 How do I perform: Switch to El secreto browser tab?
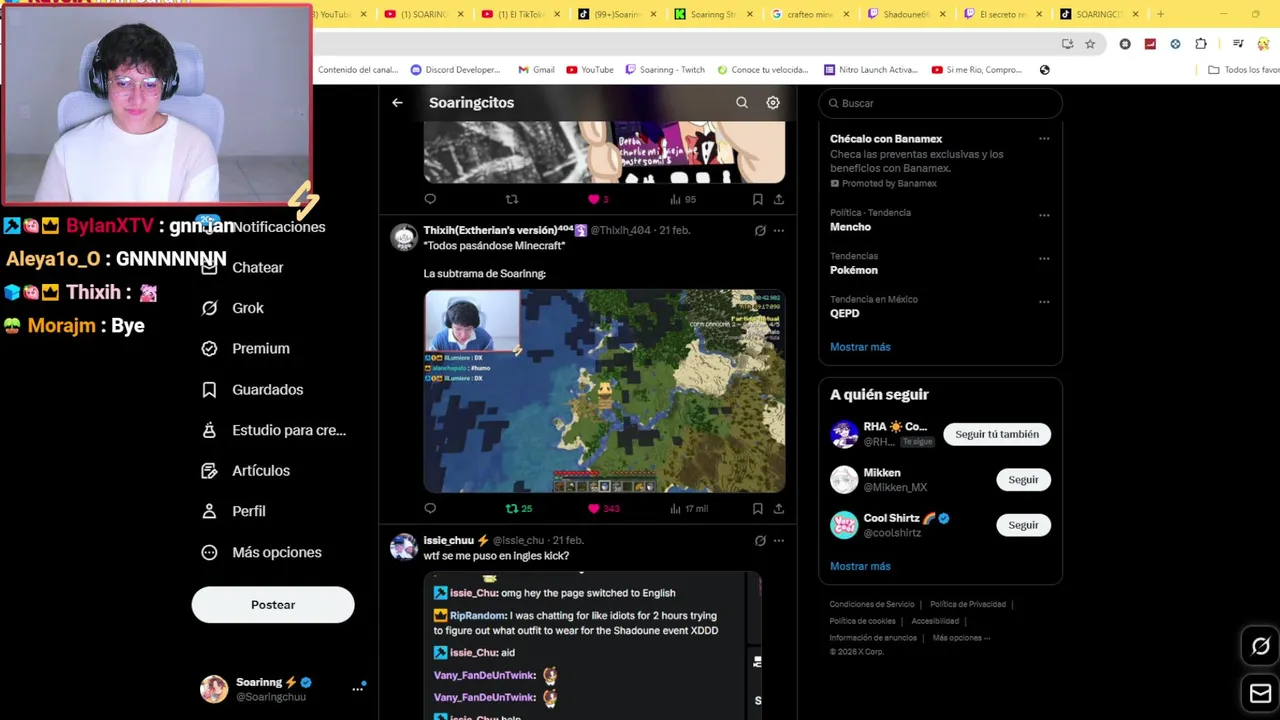(1000, 14)
